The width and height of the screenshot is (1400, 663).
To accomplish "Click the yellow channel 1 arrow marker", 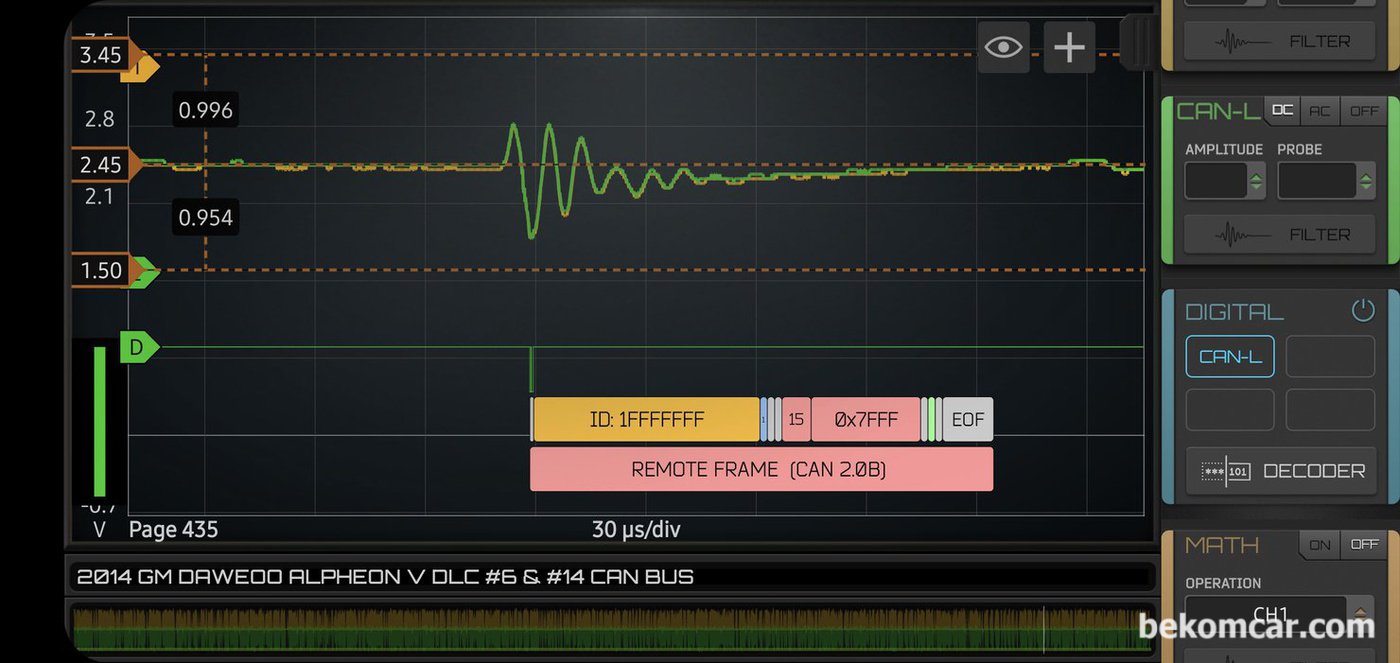I will [x=140, y=67].
